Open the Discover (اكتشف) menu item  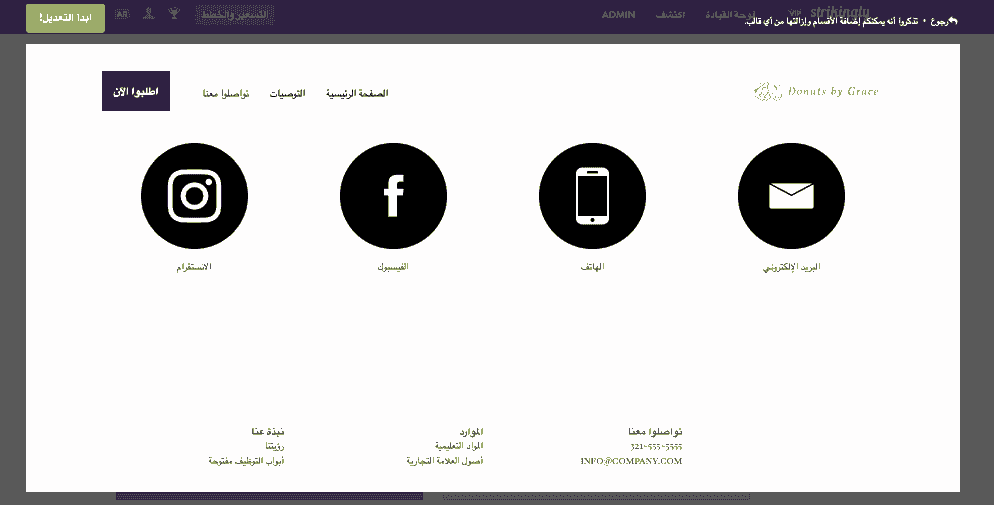[670, 15]
